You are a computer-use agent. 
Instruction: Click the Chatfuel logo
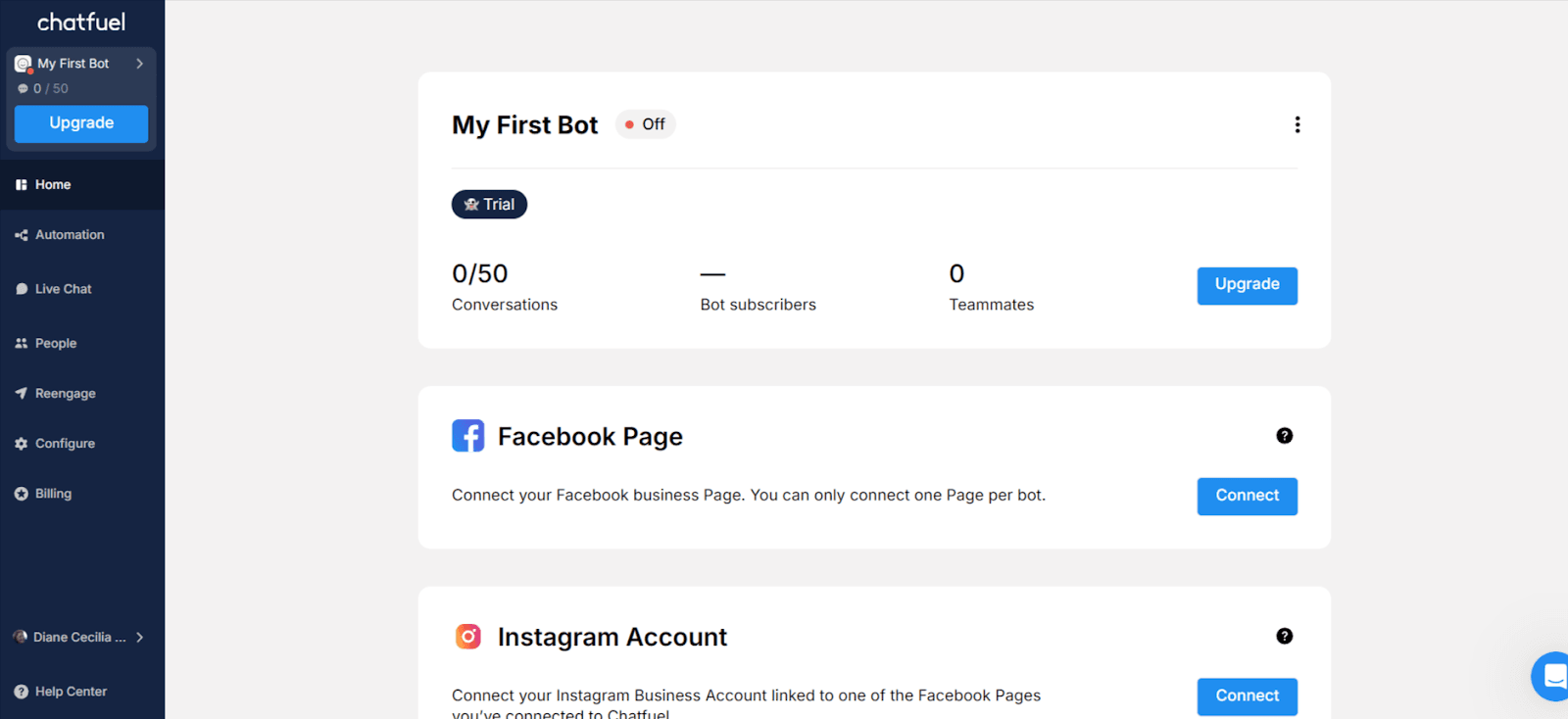(81, 22)
